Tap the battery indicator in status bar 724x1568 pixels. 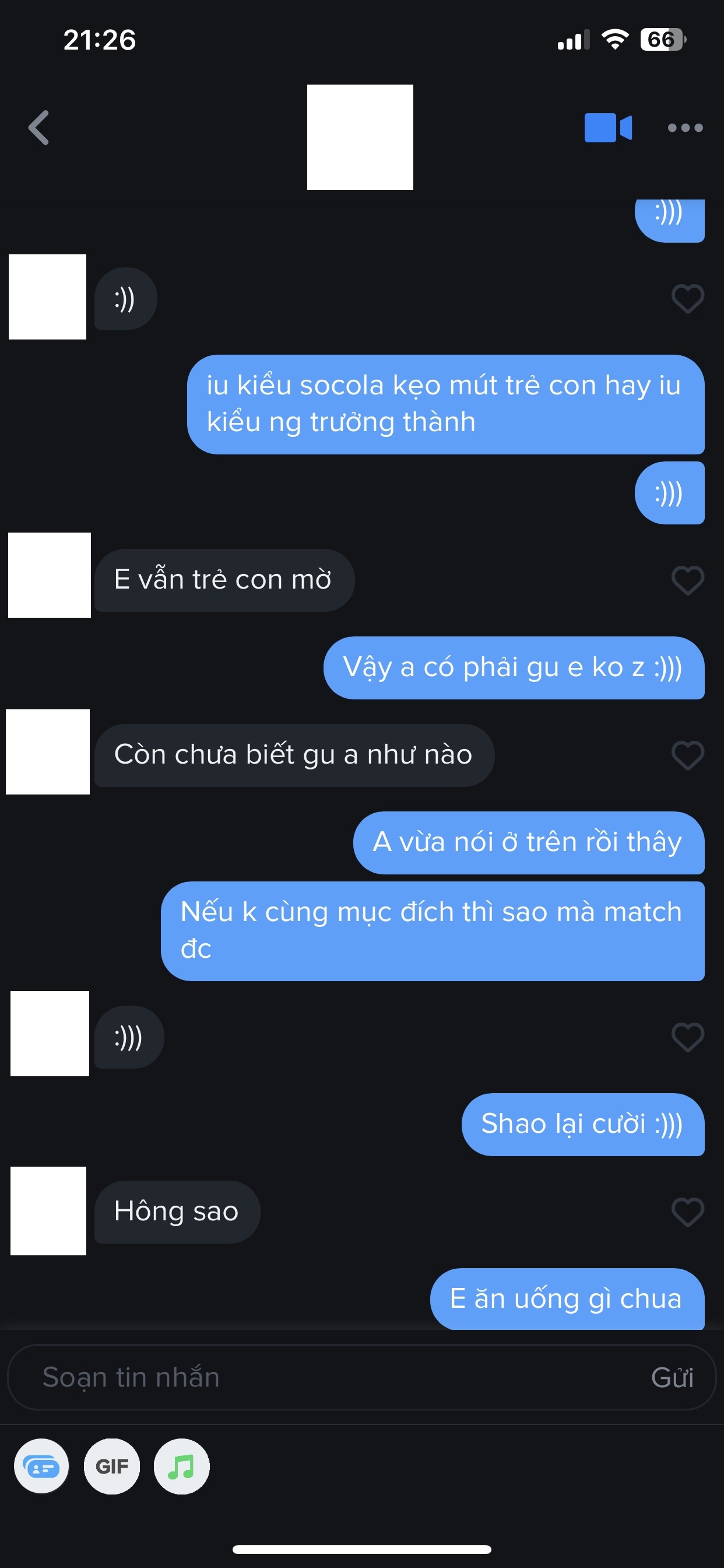tap(663, 40)
